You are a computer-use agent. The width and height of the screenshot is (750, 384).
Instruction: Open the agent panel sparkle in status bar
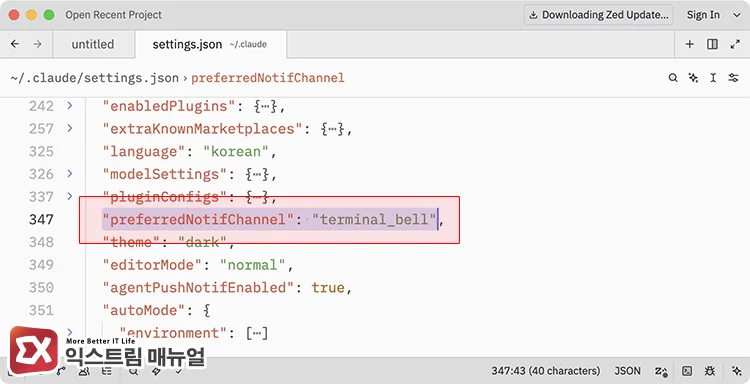[737, 371]
